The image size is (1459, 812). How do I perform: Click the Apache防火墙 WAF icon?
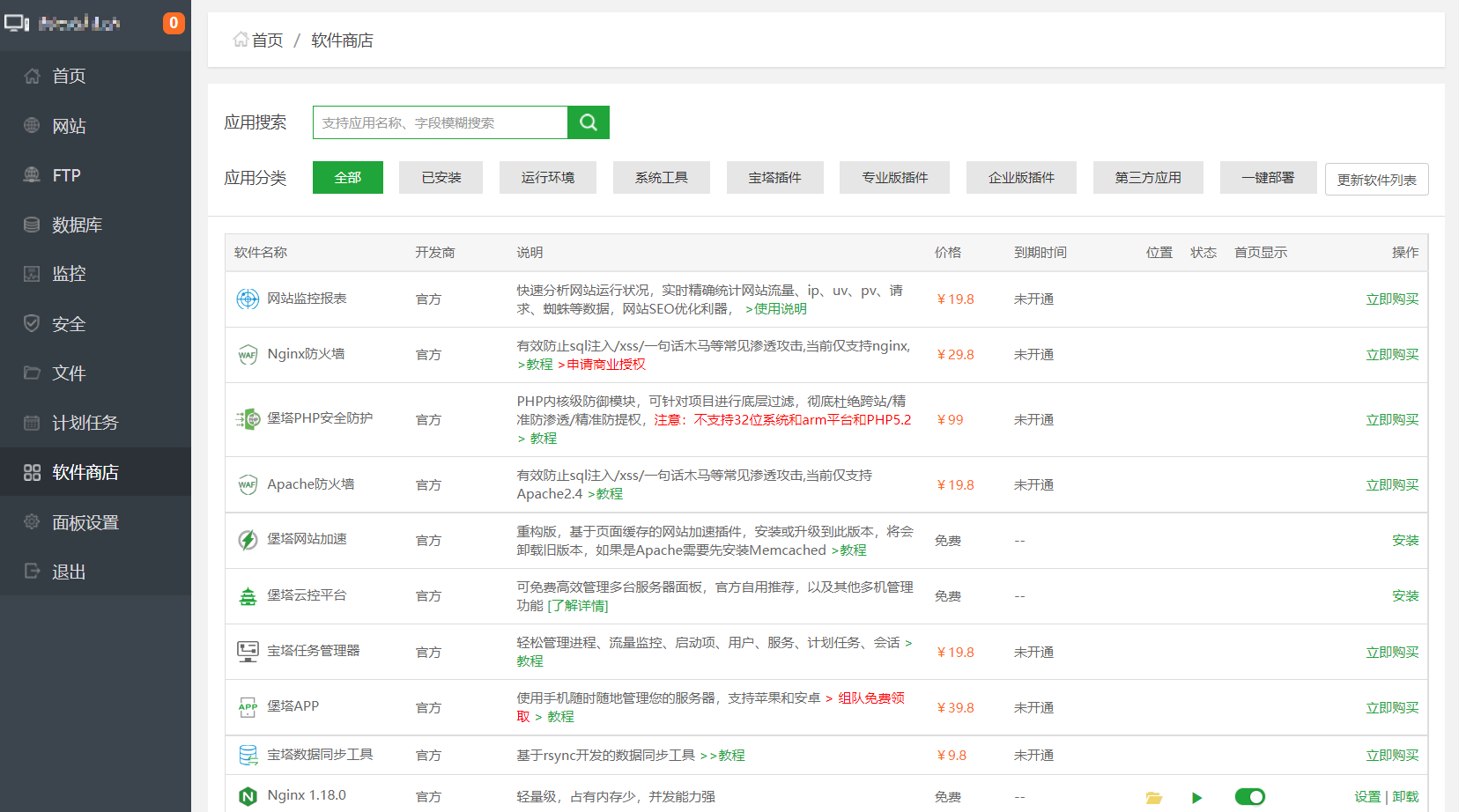248,484
